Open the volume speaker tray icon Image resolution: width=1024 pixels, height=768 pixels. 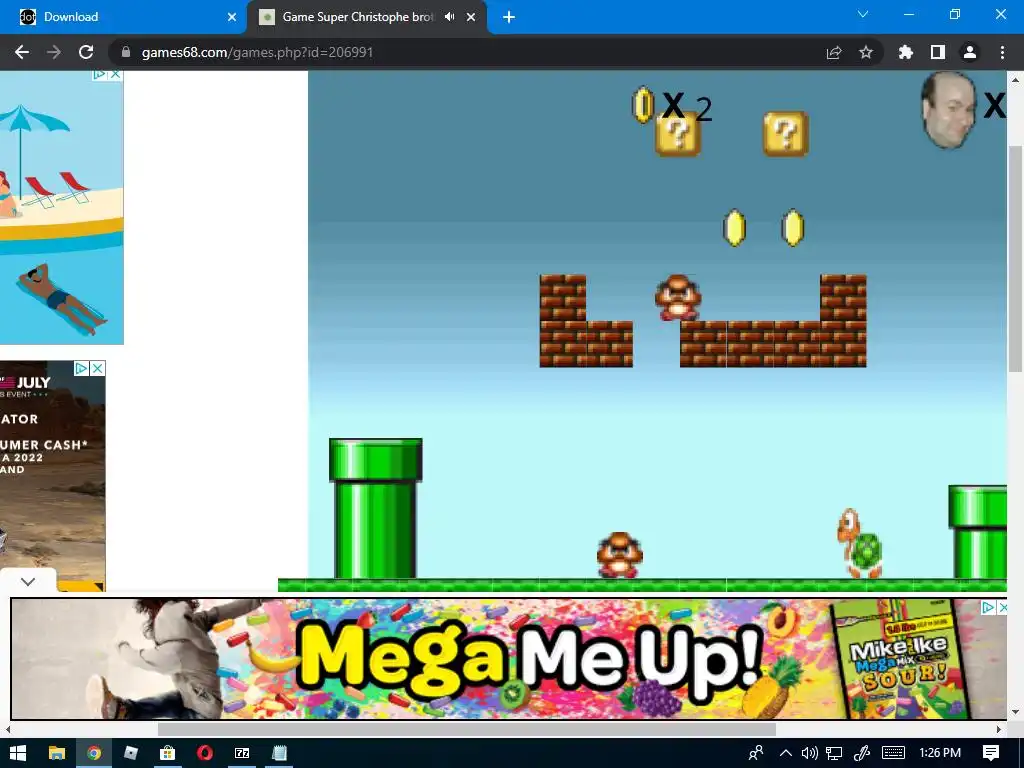(x=810, y=753)
